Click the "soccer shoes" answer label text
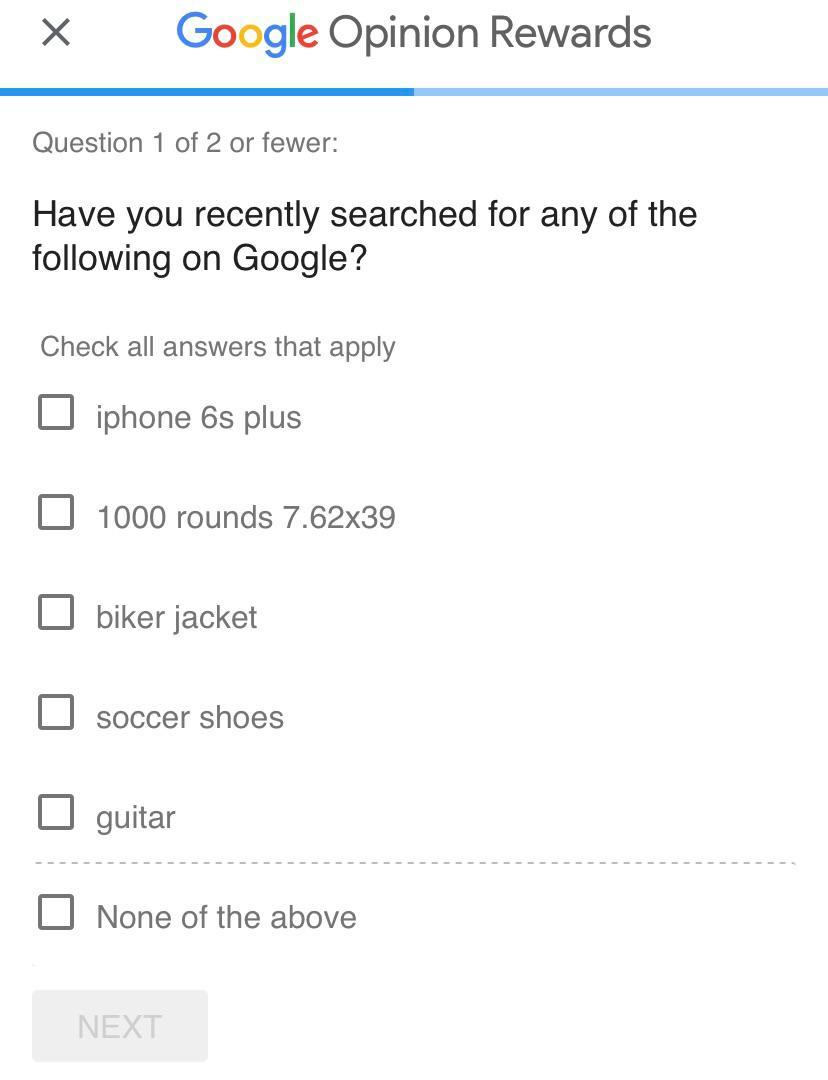The height and width of the screenshot is (1080, 828). pyautogui.click(x=189, y=717)
